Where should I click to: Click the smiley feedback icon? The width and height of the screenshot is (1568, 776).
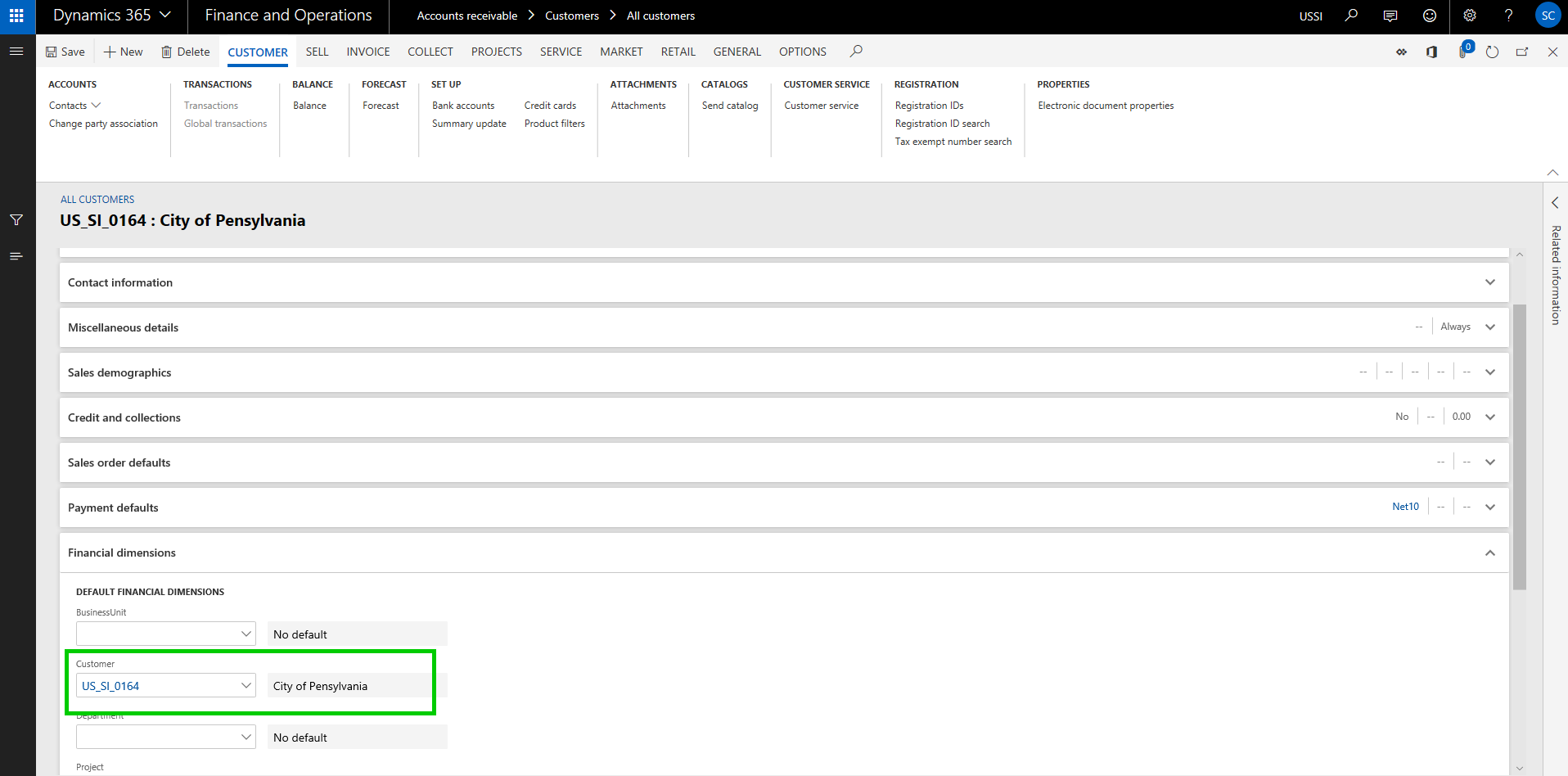click(1430, 16)
